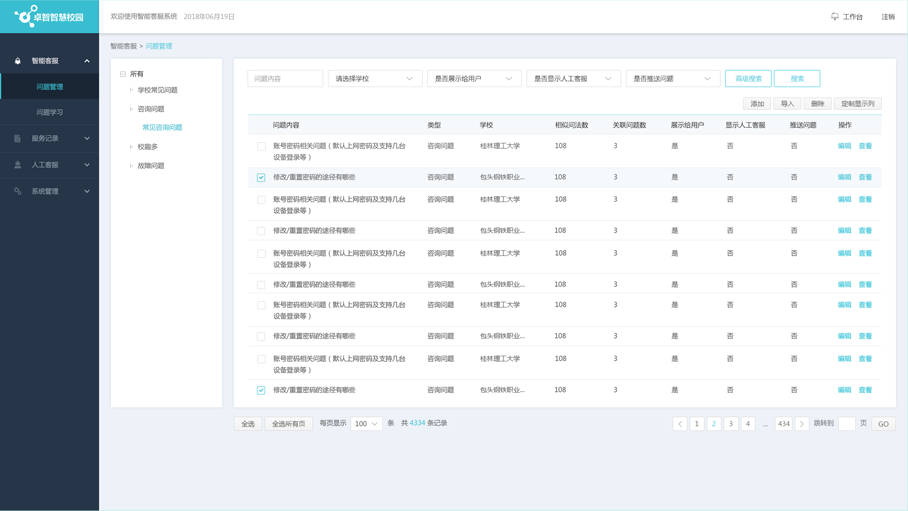908x511 pixels.
Task: Expand the 学校常见问题 tree node
Action: click(131, 90)
